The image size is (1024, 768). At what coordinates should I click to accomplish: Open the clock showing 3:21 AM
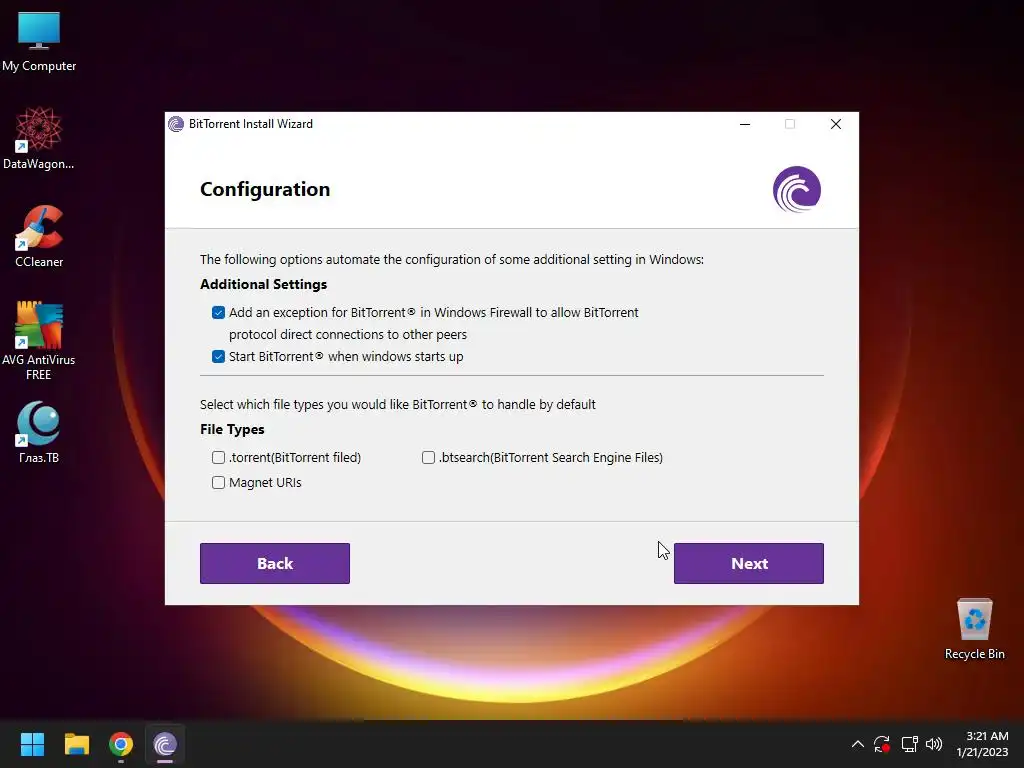click(x=982, y=744)
